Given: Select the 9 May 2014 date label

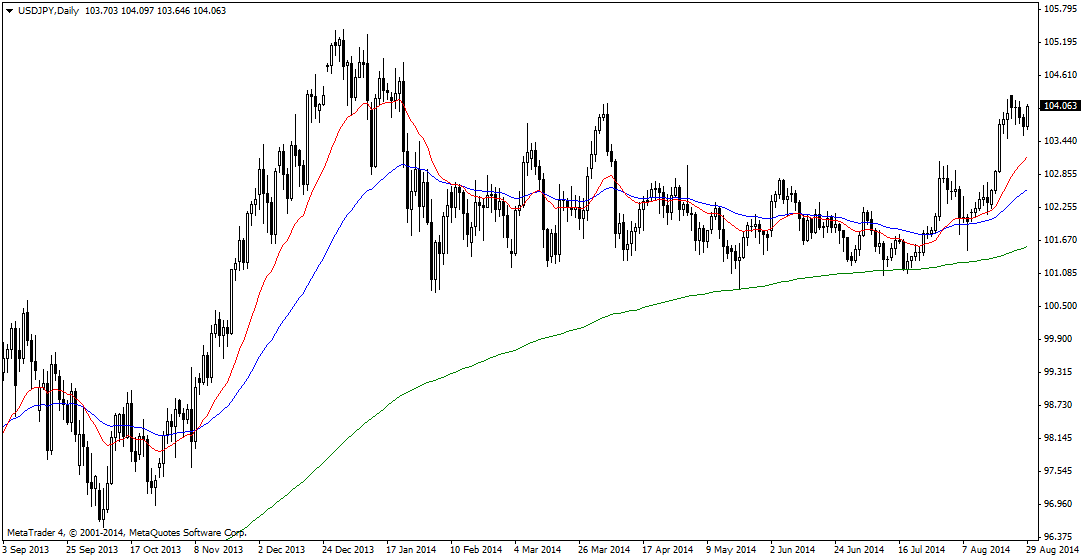Looking at the screenshot, I should click(731, 550).
